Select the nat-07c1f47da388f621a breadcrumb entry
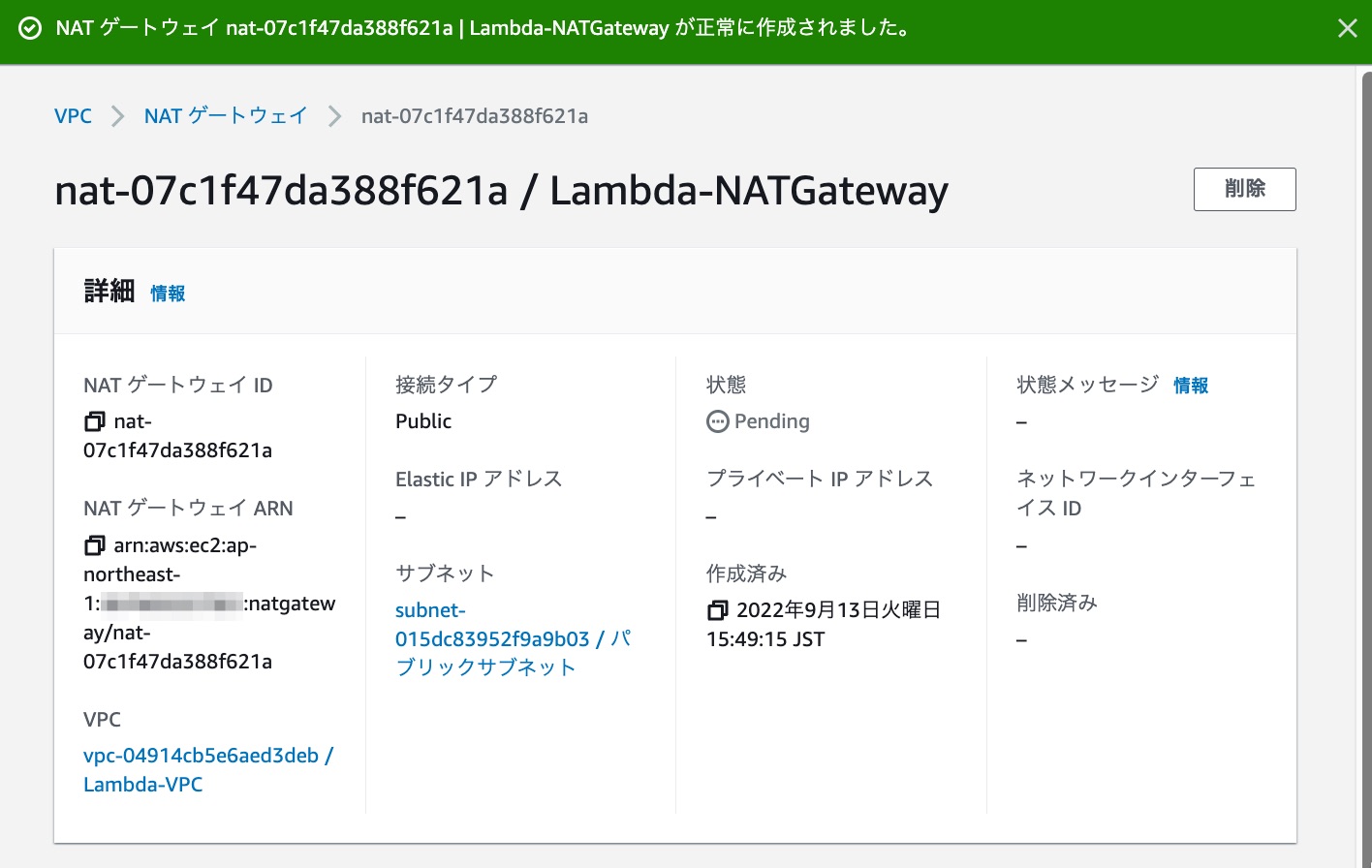 pos(474,115)
